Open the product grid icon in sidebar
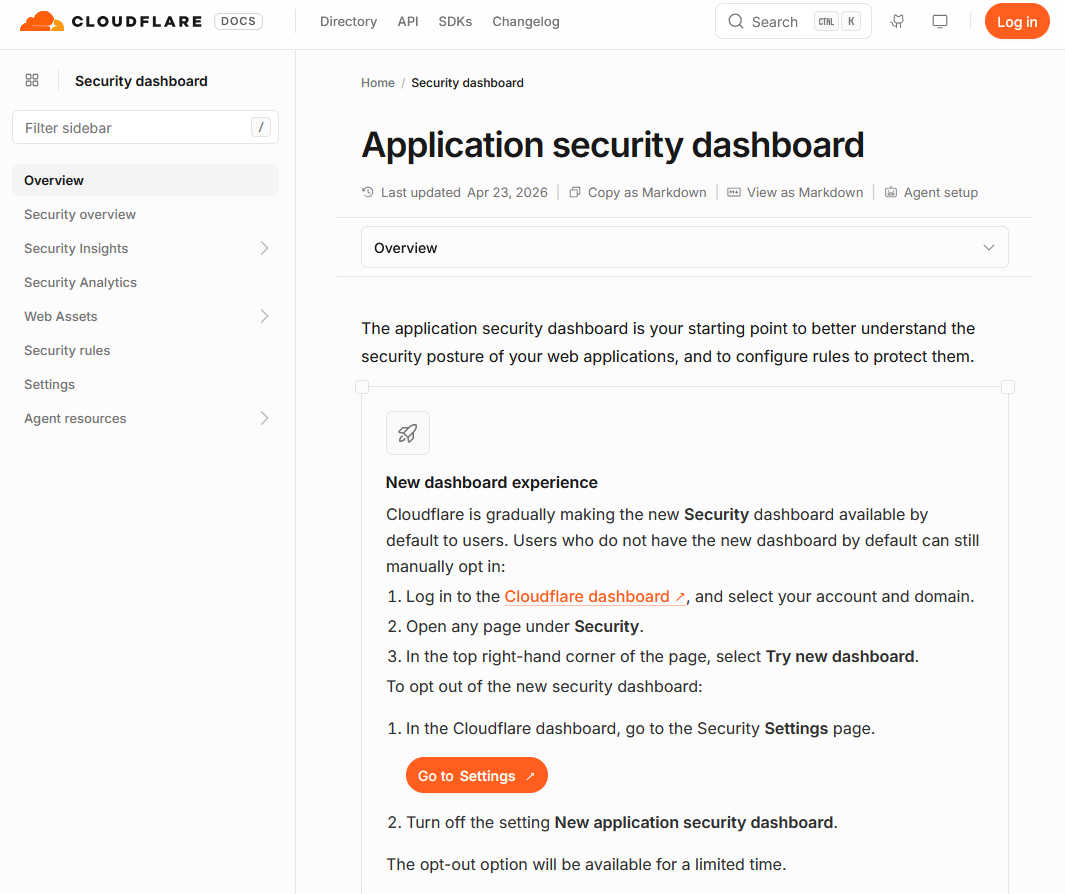Screen dimensions: 1065x894 pos(32,80)
